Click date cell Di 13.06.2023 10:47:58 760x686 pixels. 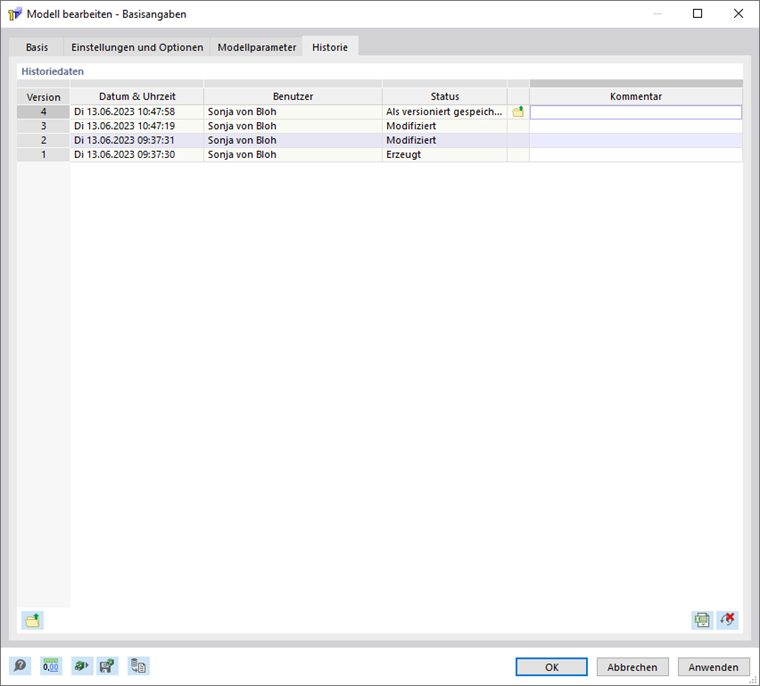click(137, 112)
